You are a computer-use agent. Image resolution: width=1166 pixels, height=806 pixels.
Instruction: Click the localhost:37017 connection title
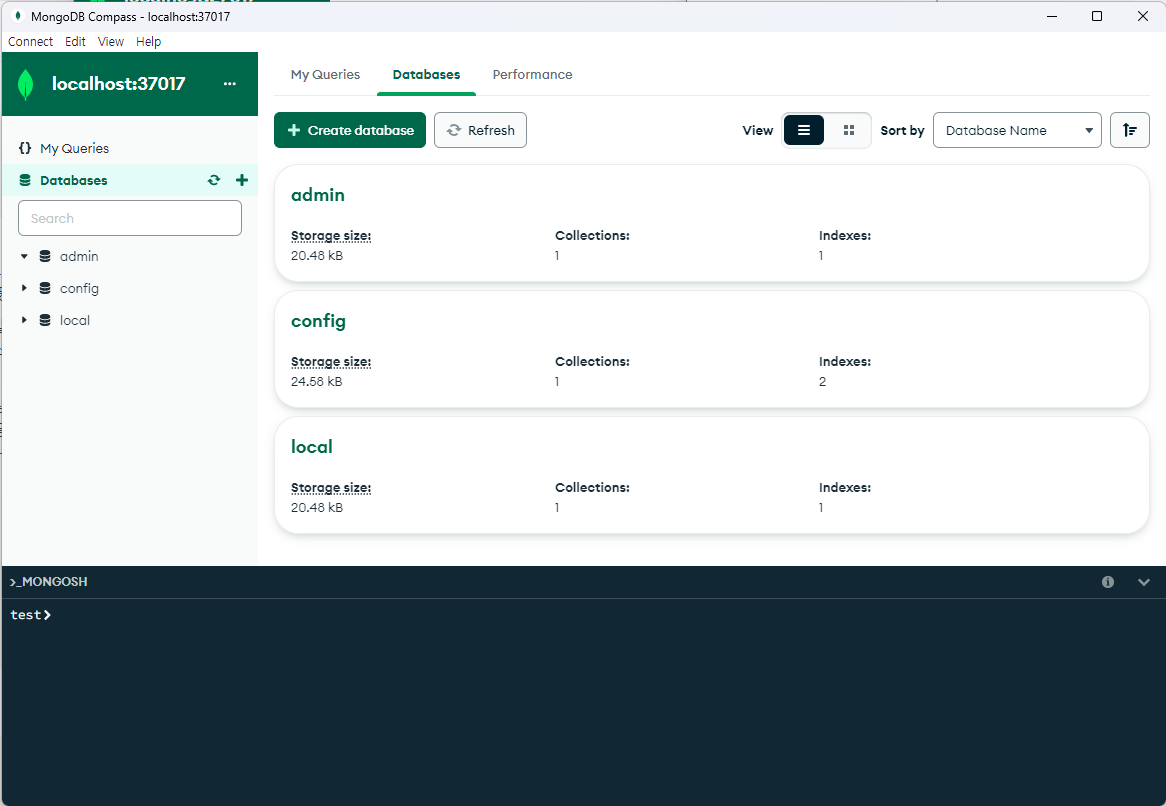(x=118, y=84)
